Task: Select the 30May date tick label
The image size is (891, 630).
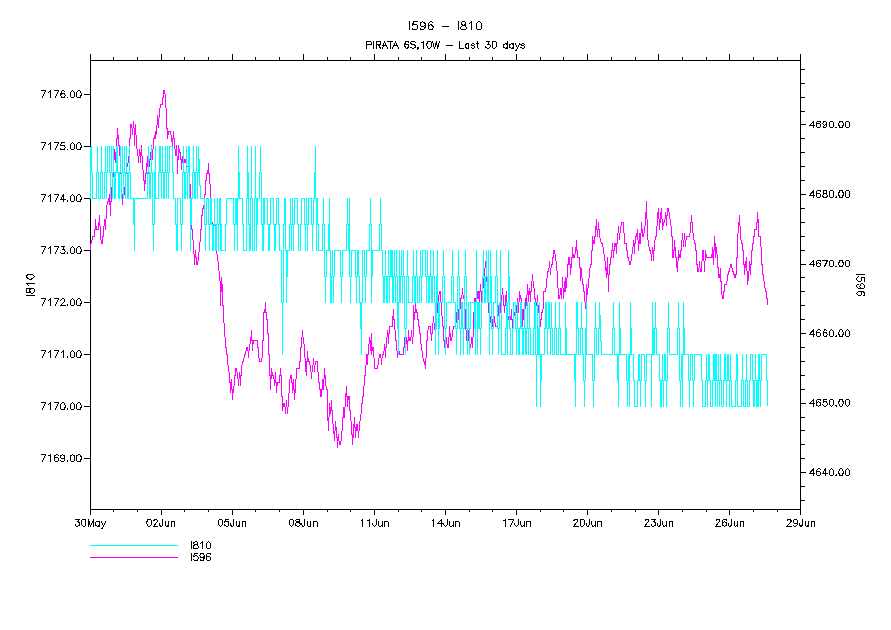Action: click(x=90, y=522)
